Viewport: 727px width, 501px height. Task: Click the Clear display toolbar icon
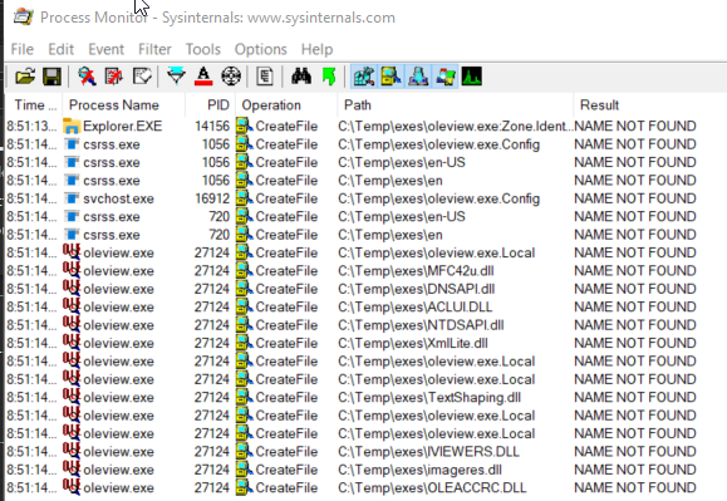(142, 76)
